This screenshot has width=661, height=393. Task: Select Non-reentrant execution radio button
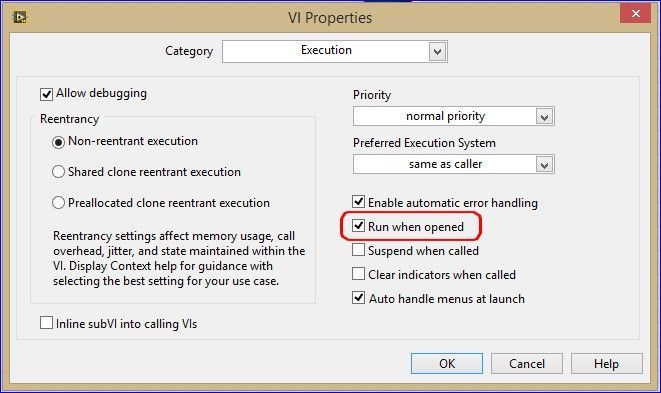[x=58, y=142]
